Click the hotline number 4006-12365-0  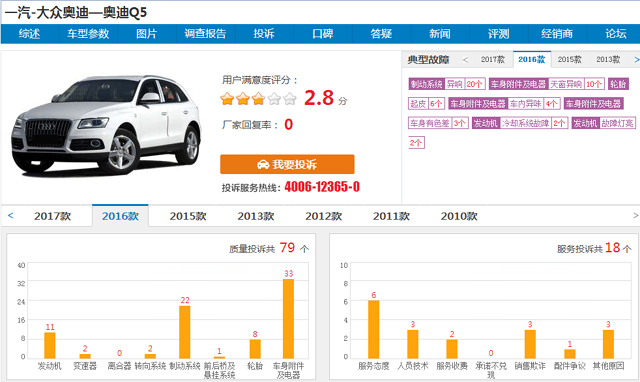pos(322,187)
